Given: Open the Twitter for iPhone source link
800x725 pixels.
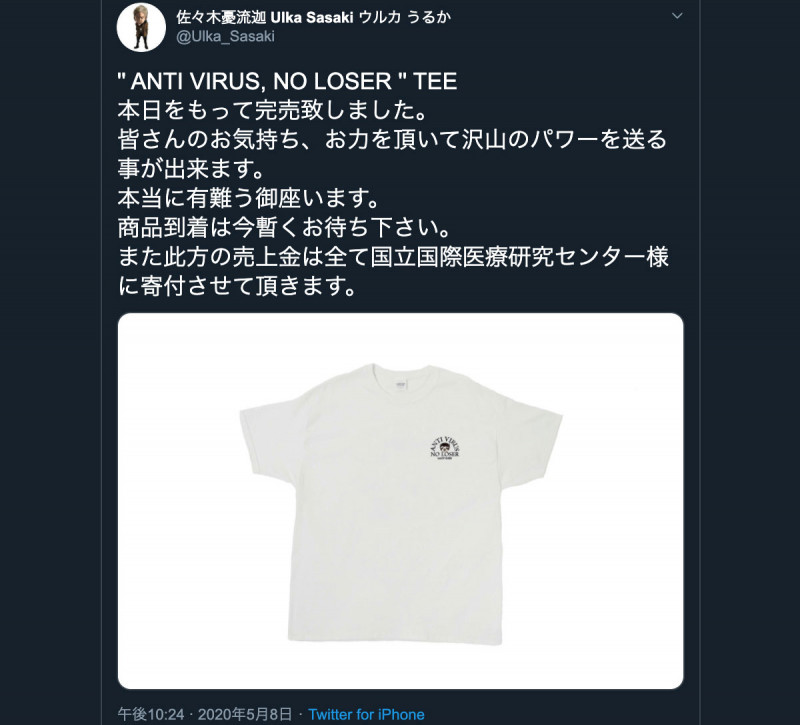Looking at the screenshot, I should (x=366, y=714).
